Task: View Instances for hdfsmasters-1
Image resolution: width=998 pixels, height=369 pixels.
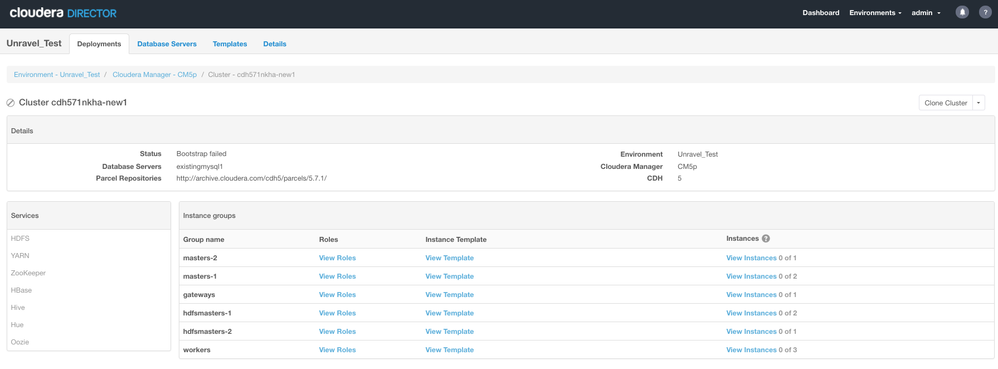Action: [751, 314]
